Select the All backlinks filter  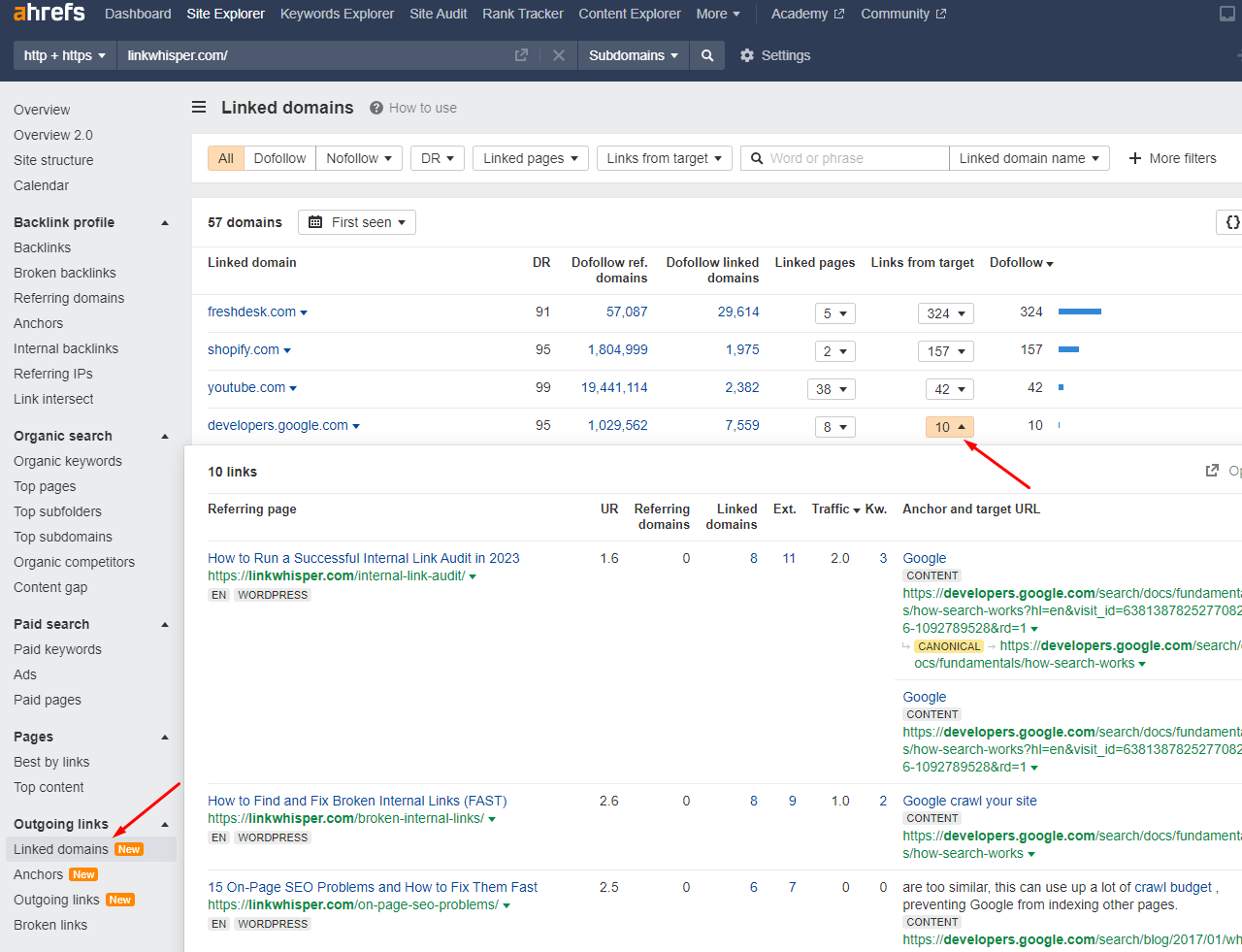[225, 157]
